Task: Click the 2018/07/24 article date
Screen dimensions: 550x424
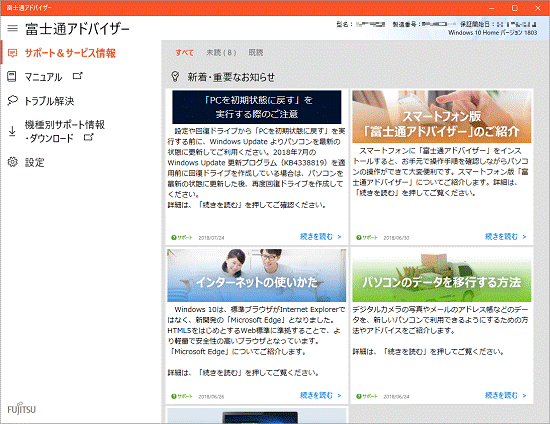Action: pos(211,238)
